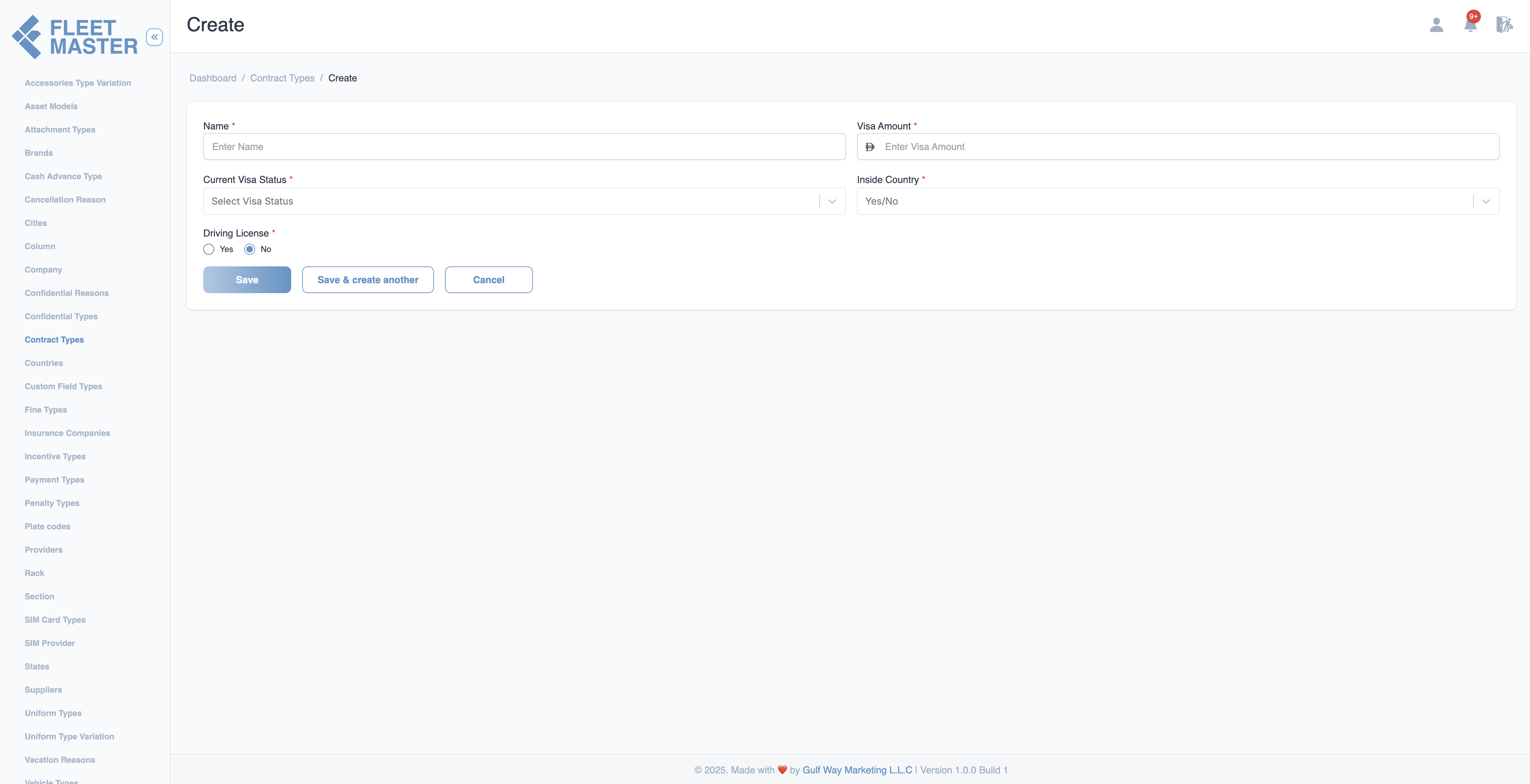Open the user profile icon
Screen dimensions: 1530x784
1436,25
